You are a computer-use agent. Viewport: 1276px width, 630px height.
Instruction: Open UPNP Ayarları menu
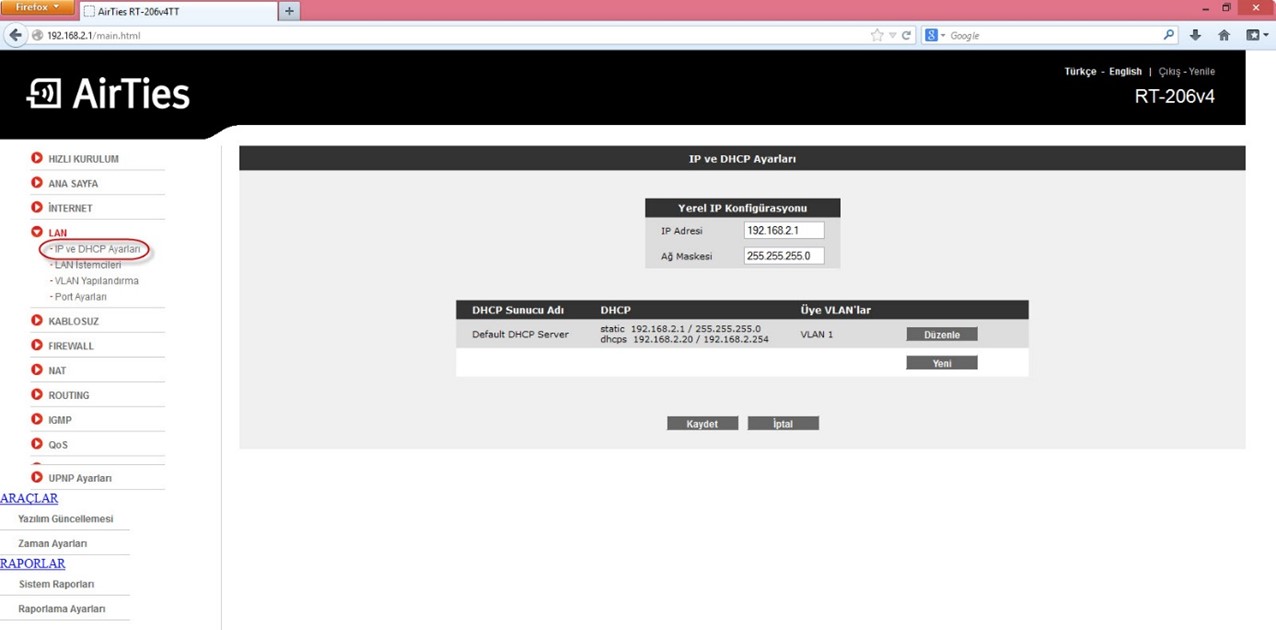click(80, 478)
